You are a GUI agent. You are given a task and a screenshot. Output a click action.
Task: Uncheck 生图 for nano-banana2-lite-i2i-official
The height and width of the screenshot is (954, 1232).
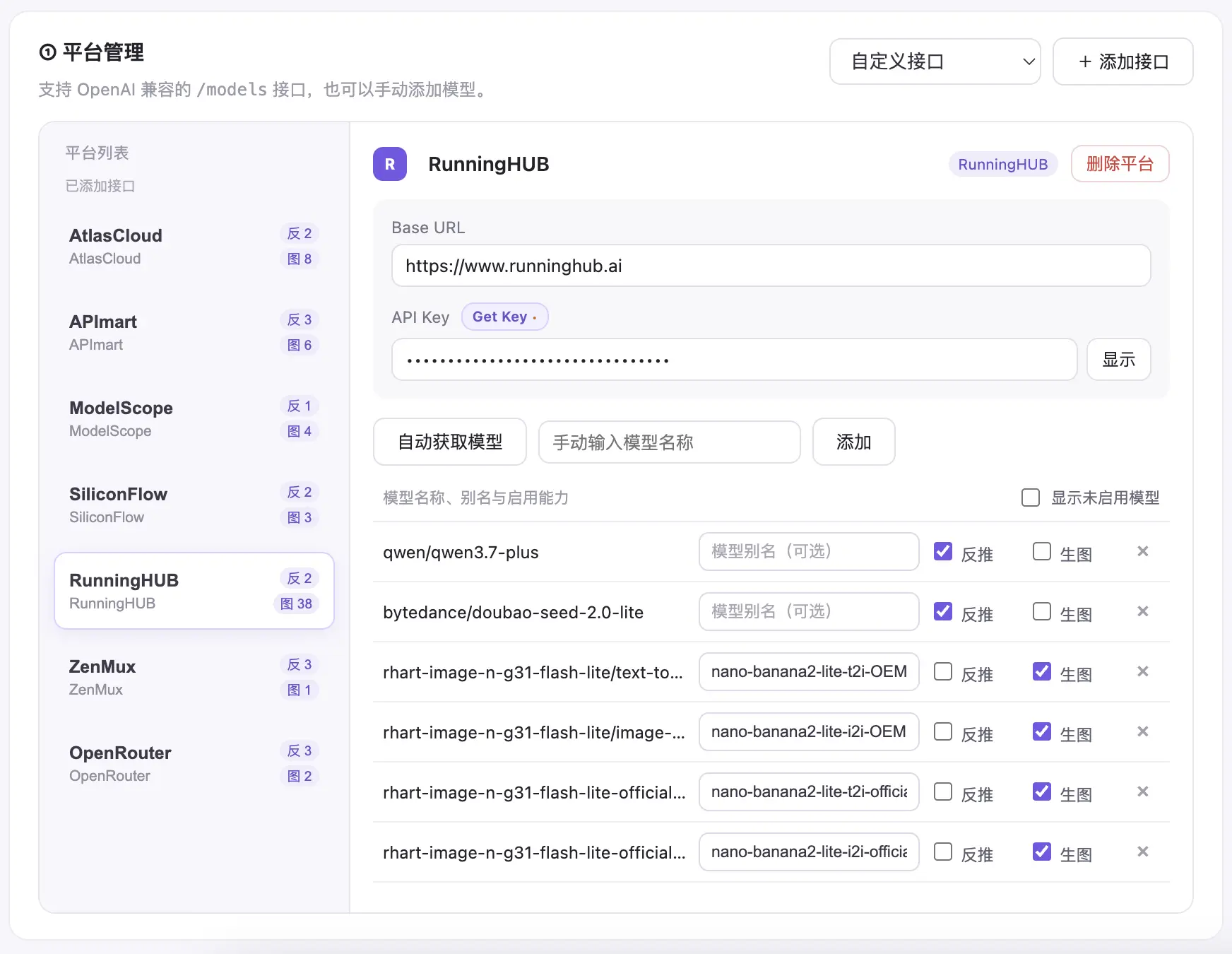click(1042, 852)
